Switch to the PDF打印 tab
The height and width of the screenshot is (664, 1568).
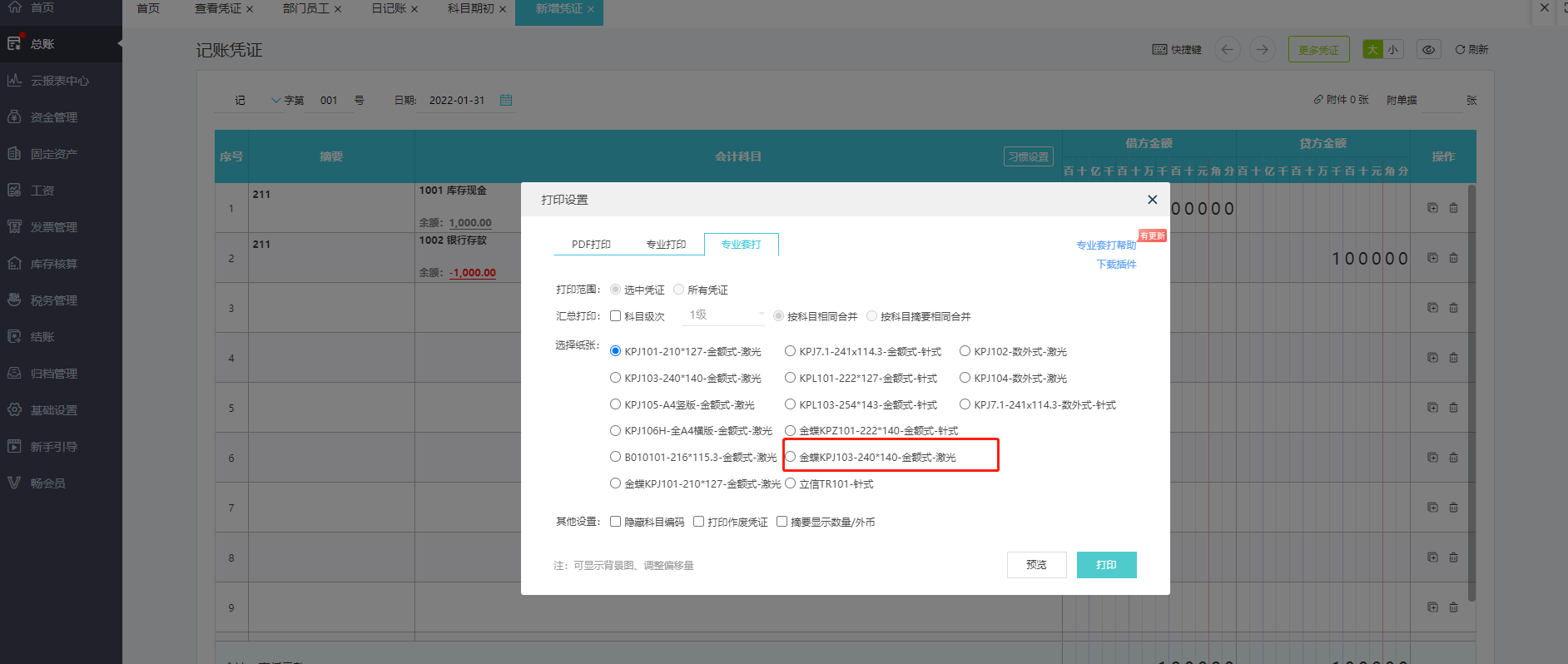[x=591, y=245]
